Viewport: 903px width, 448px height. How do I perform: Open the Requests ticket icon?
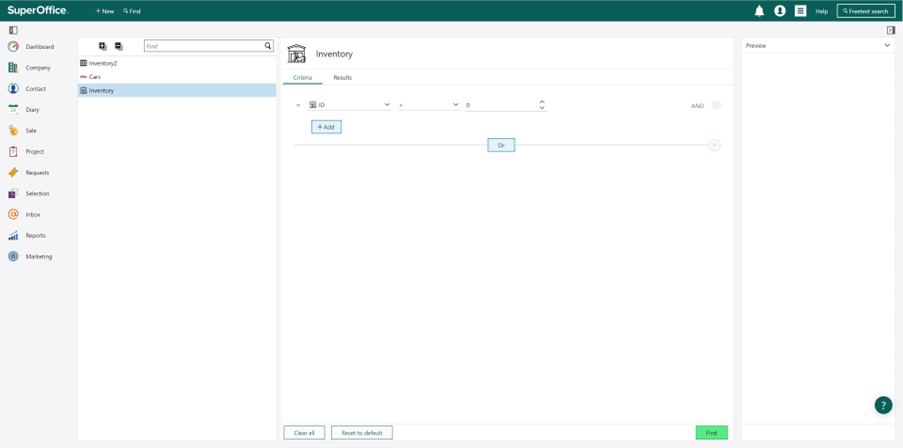click(13, 173)
